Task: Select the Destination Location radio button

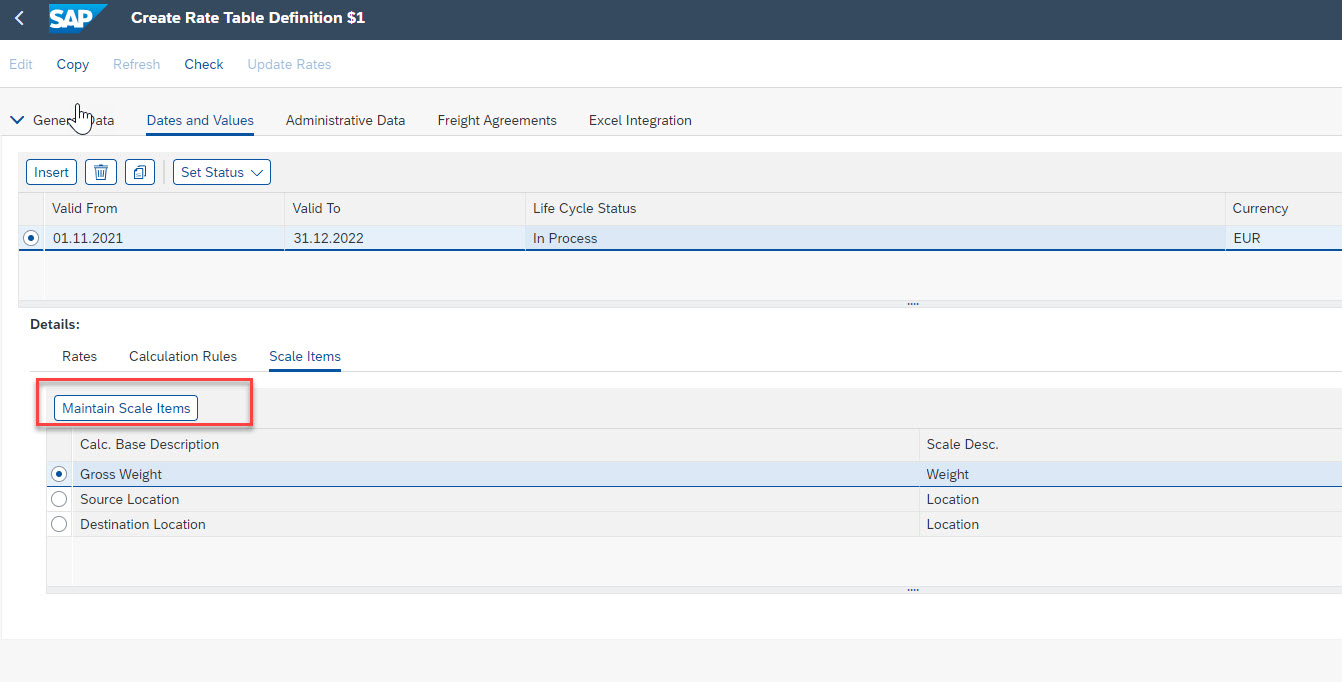Action: coord(59,524)
